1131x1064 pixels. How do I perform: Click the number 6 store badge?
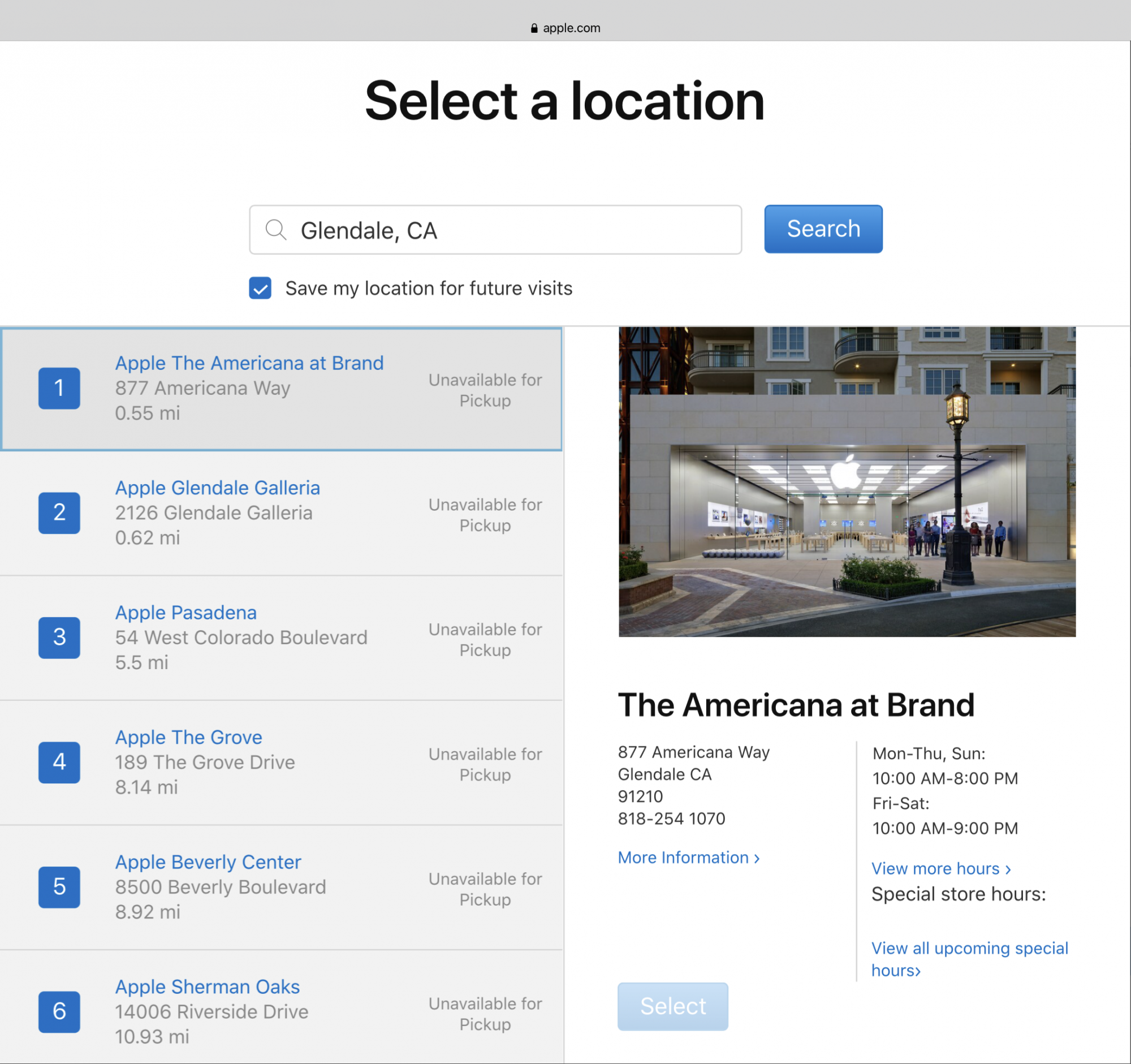59,1011
